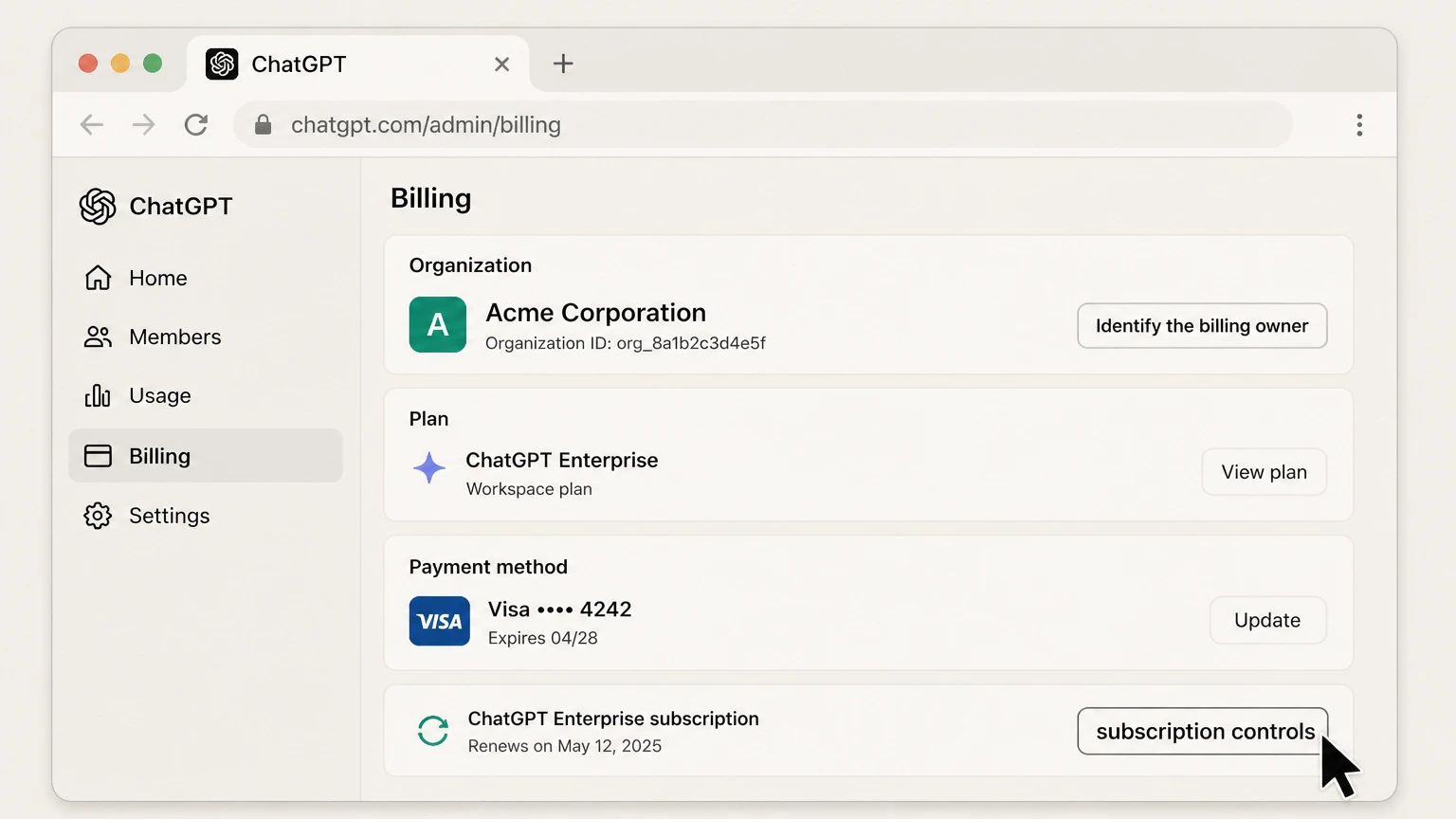Image resolution: width=1456 pixels, height=819 pixels.
Task: Click the Expires 04/28 text
Action: [543, 638]
